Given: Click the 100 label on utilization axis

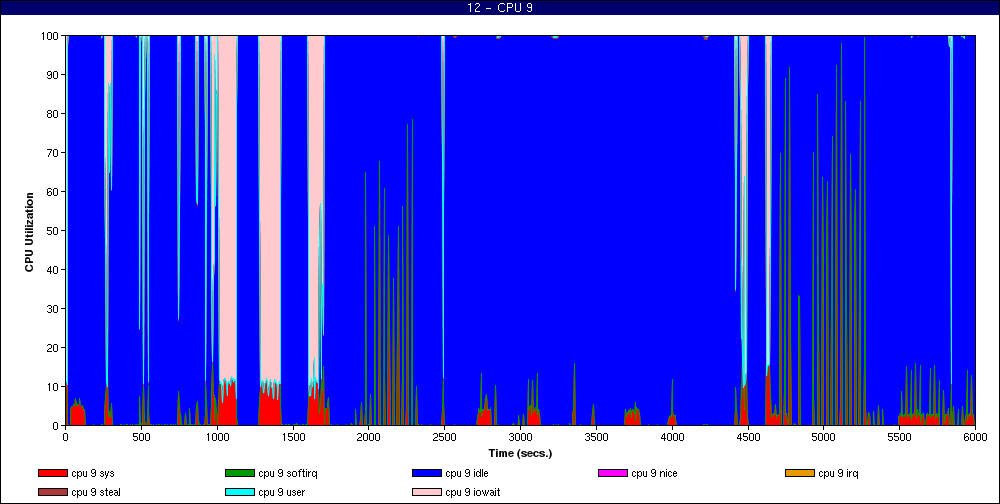Looking at the screenshot, I should [50, 36].
